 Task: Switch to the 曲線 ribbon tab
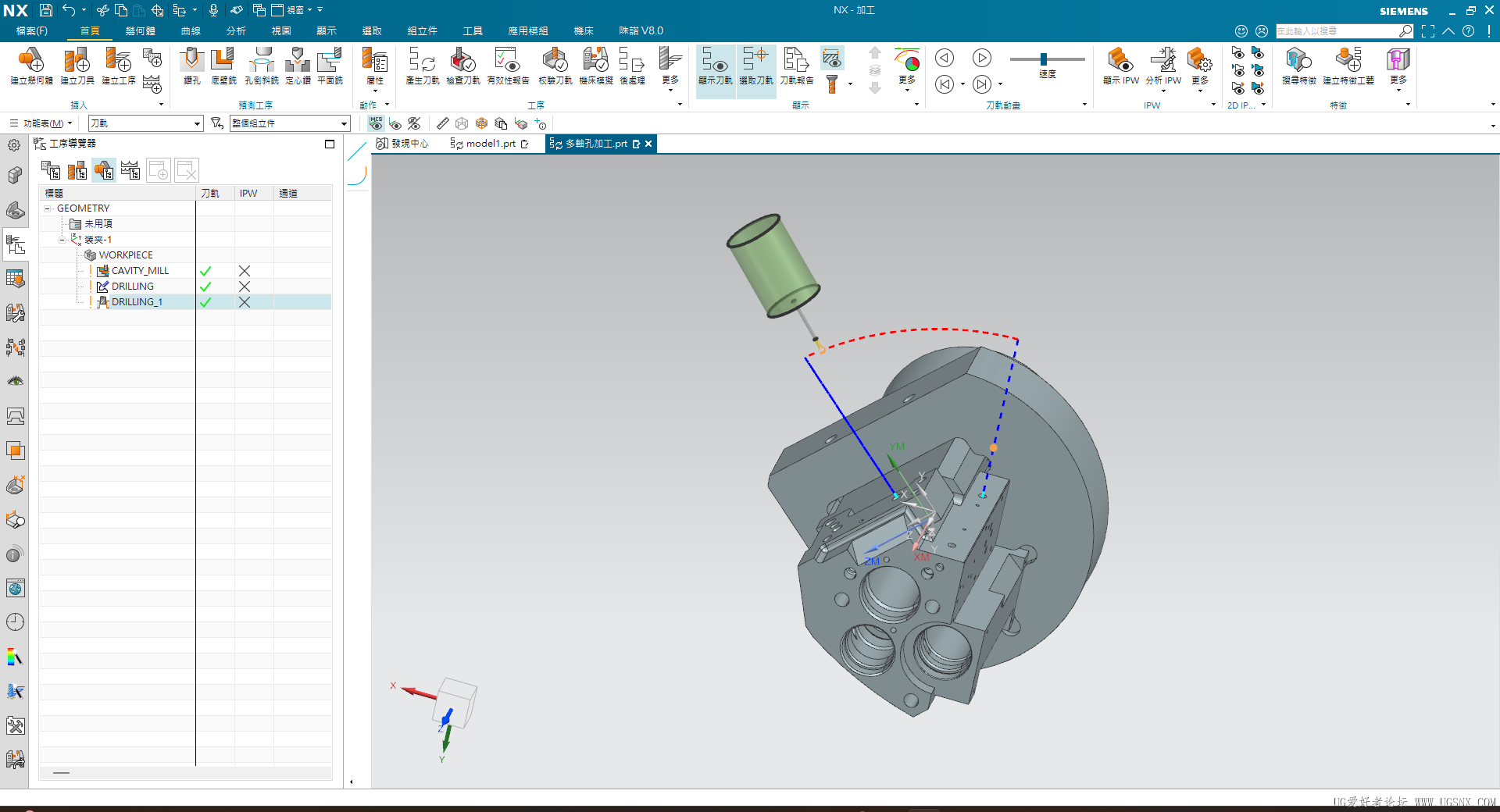coord(191,31)
